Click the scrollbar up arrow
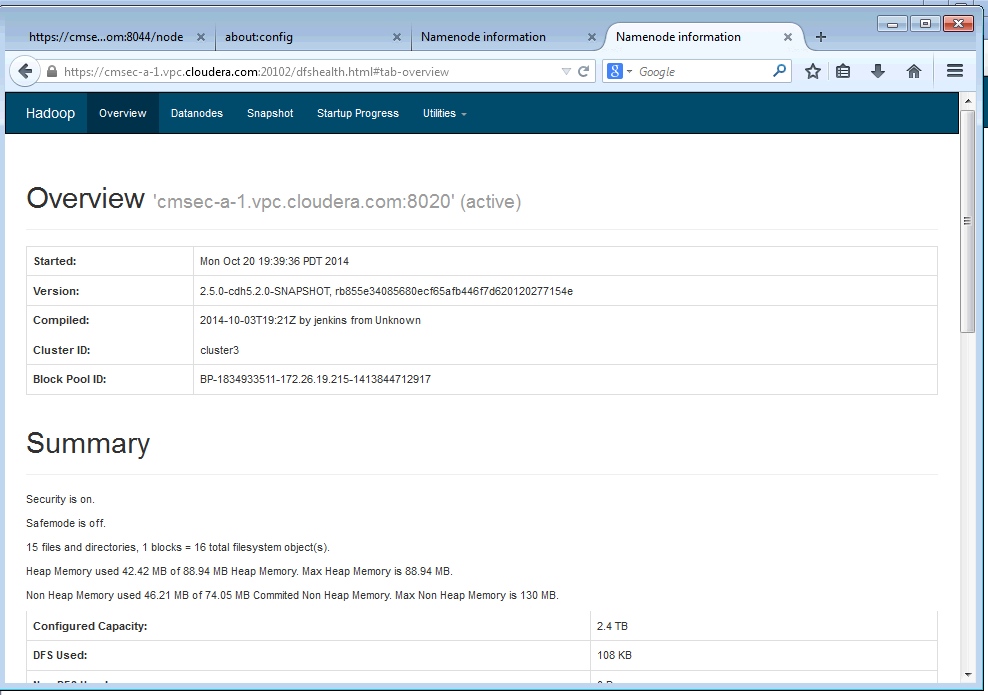 click(x=967, y=101)
